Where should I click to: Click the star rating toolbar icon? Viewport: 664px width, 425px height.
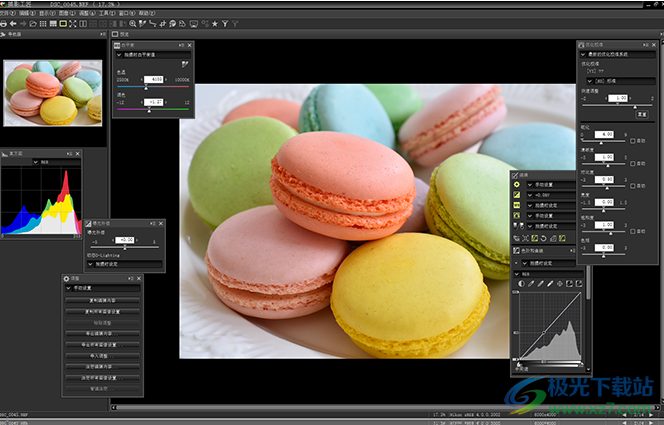point(215,24)
